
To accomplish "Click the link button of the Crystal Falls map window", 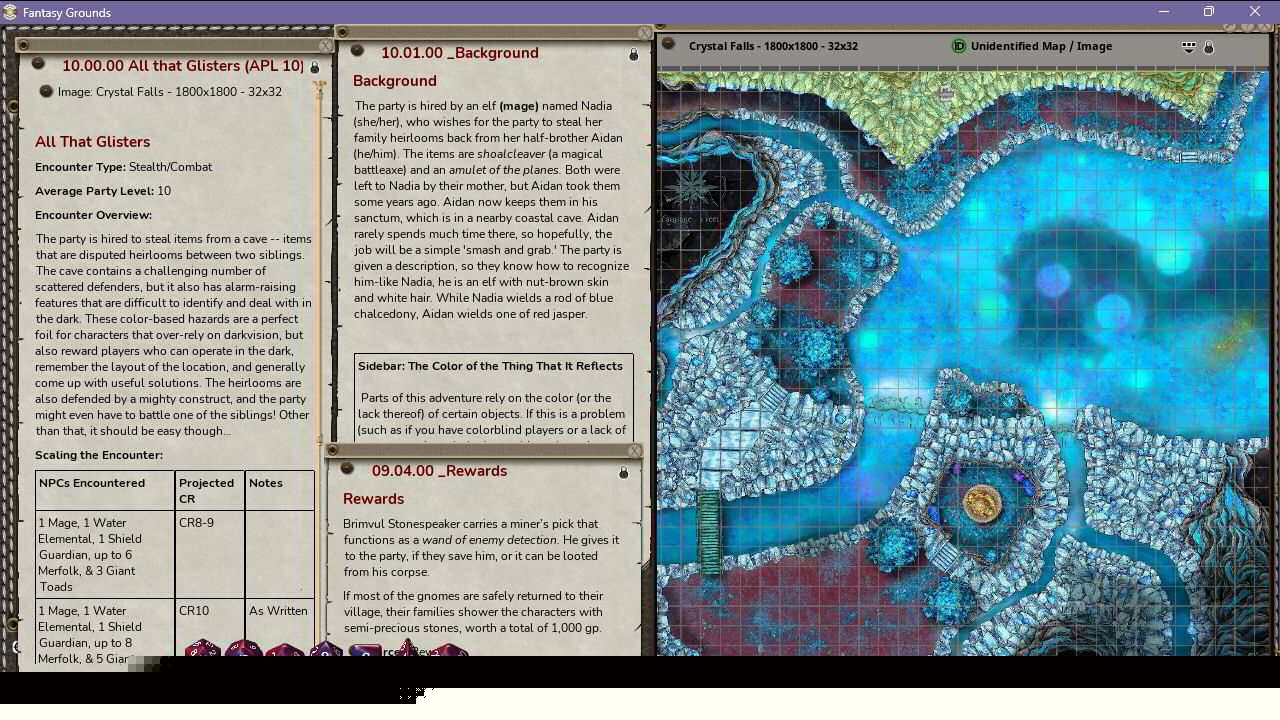I will click(x=669, y=44).
